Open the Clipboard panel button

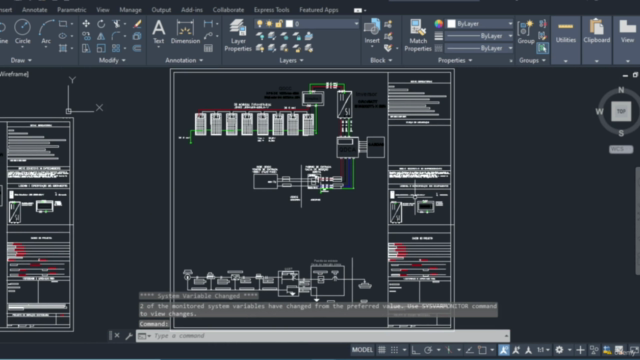tap(597, 40)
